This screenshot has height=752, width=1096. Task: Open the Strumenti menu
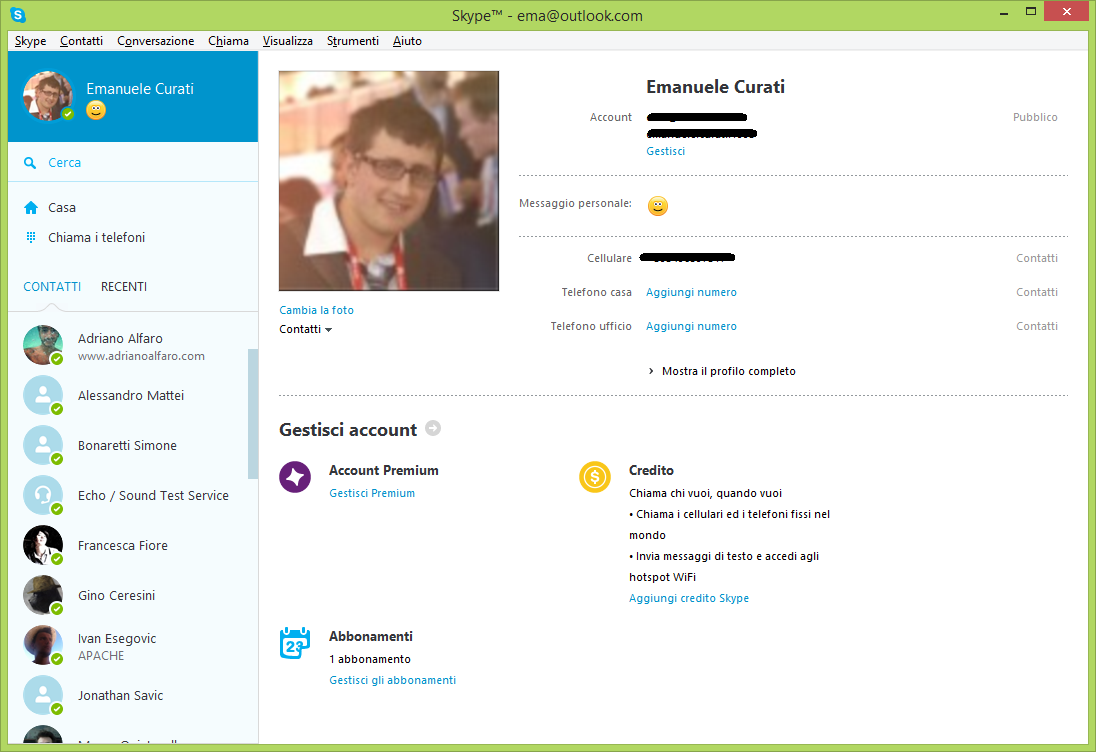click(x=352, y=41)
